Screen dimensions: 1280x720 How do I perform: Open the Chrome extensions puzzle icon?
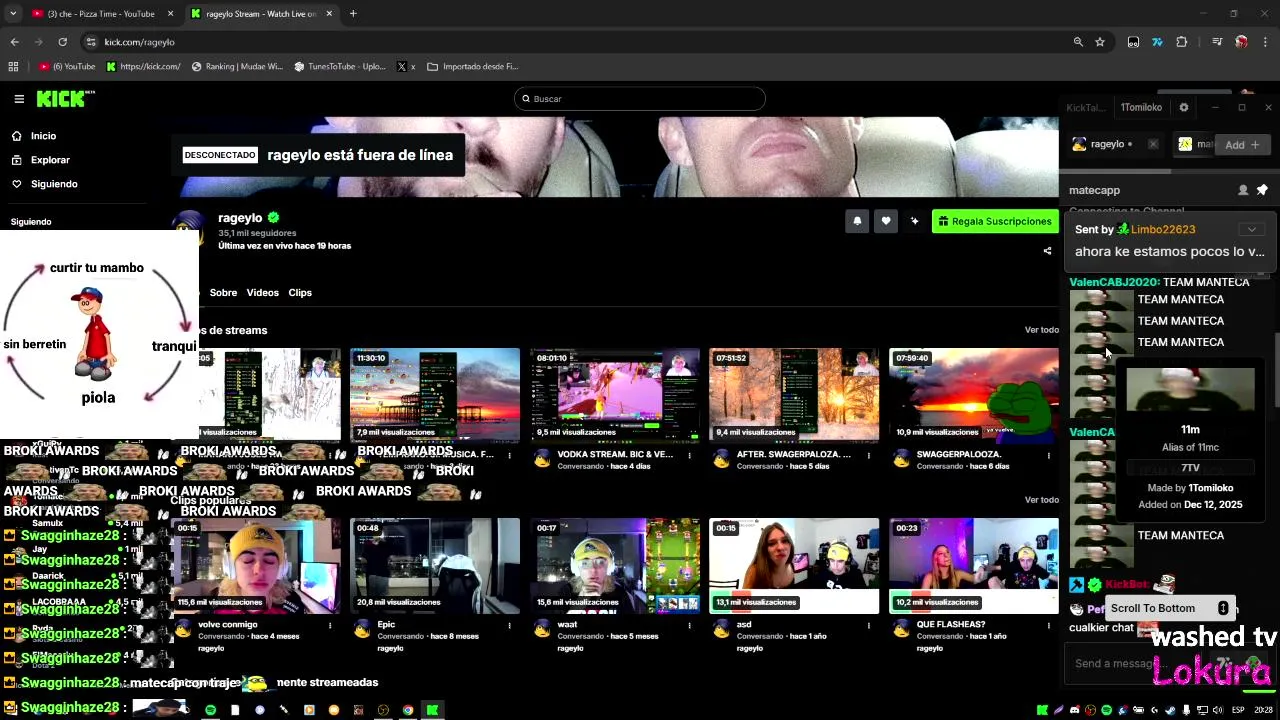(1182, 42)
